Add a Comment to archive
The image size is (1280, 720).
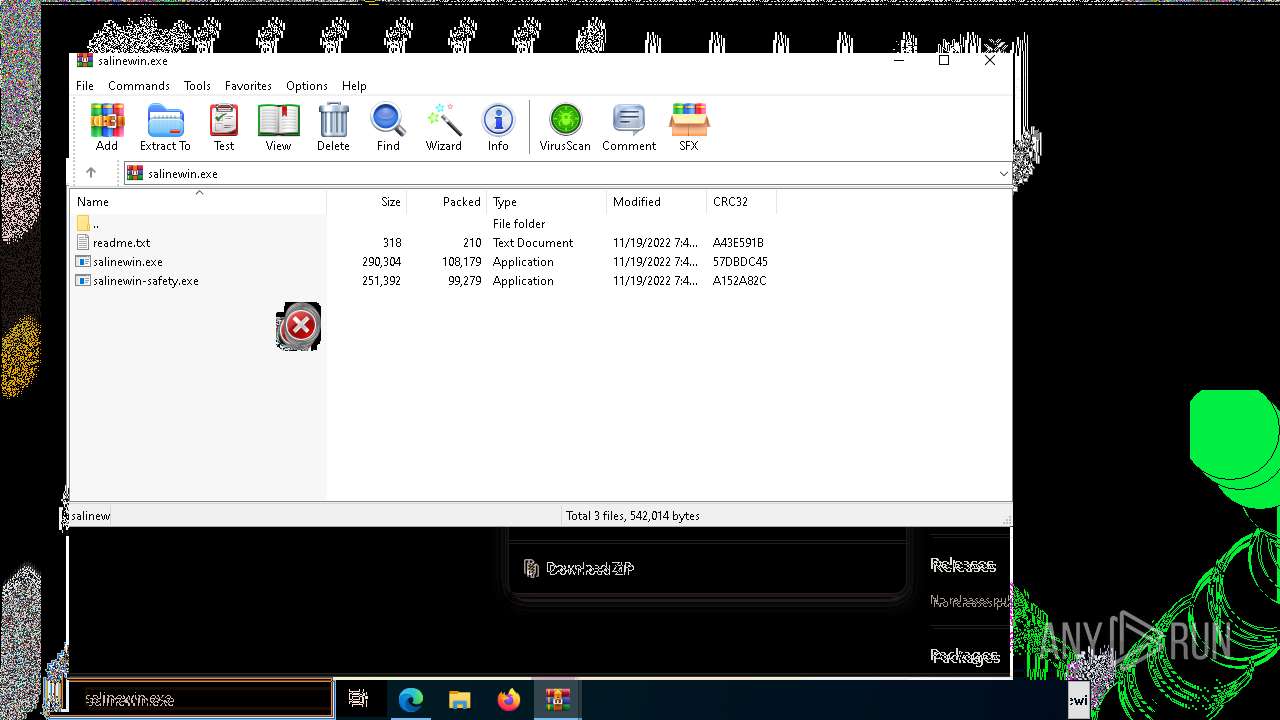(x=629, y=127)
